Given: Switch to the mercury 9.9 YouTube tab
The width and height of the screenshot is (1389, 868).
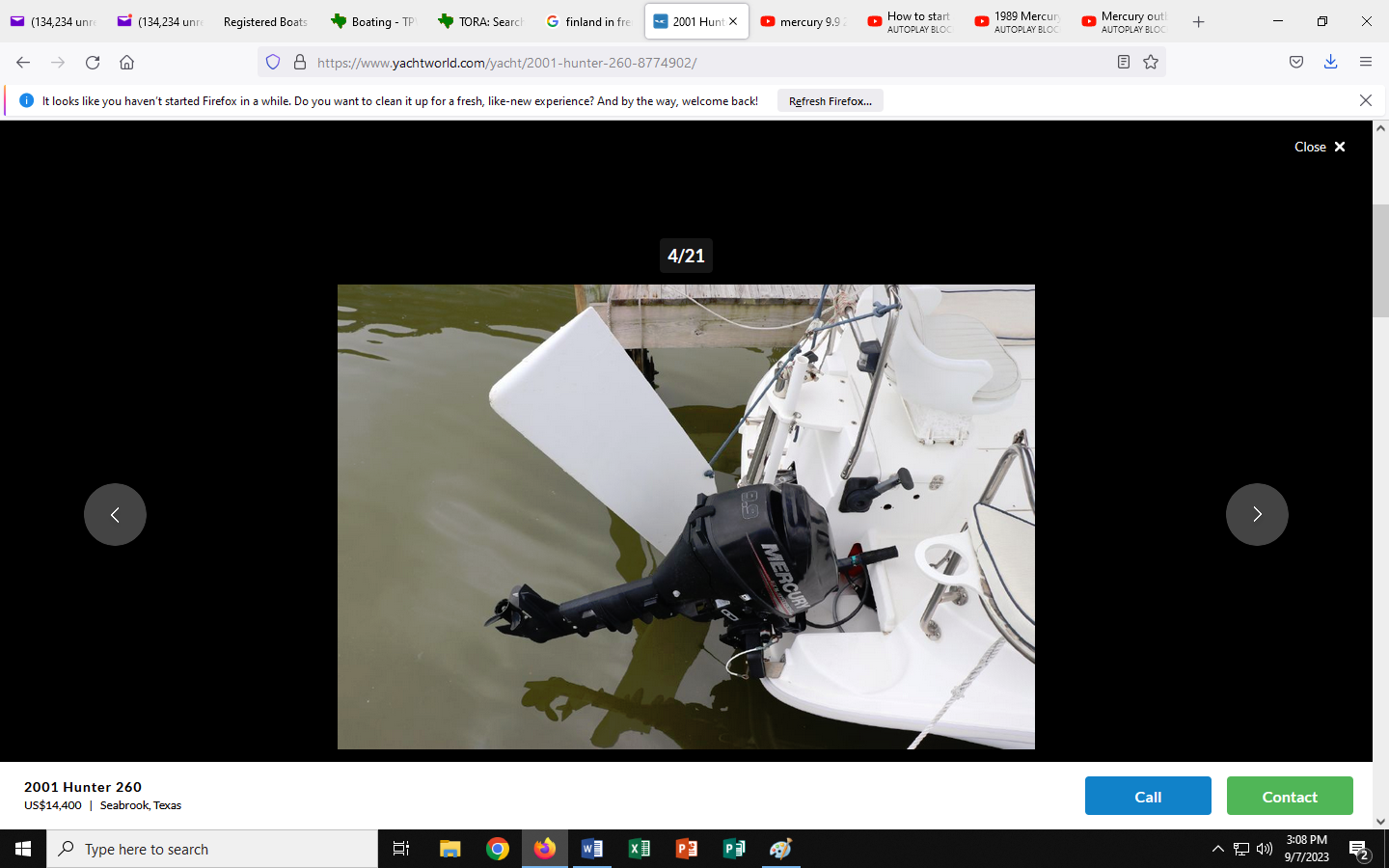Looking at the screenshot, I should click(803, 21).
